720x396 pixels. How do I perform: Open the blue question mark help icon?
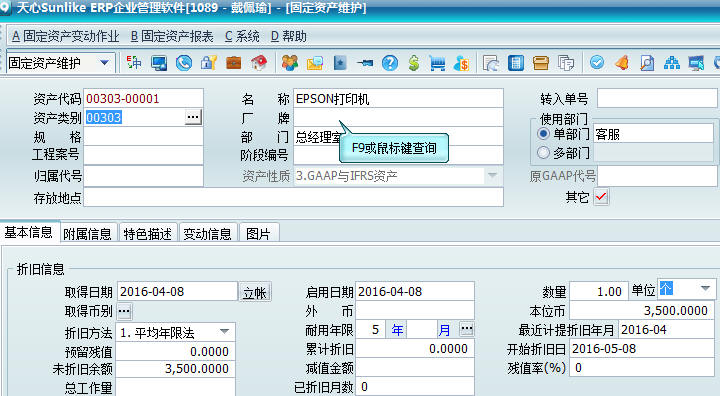[390, 62]
